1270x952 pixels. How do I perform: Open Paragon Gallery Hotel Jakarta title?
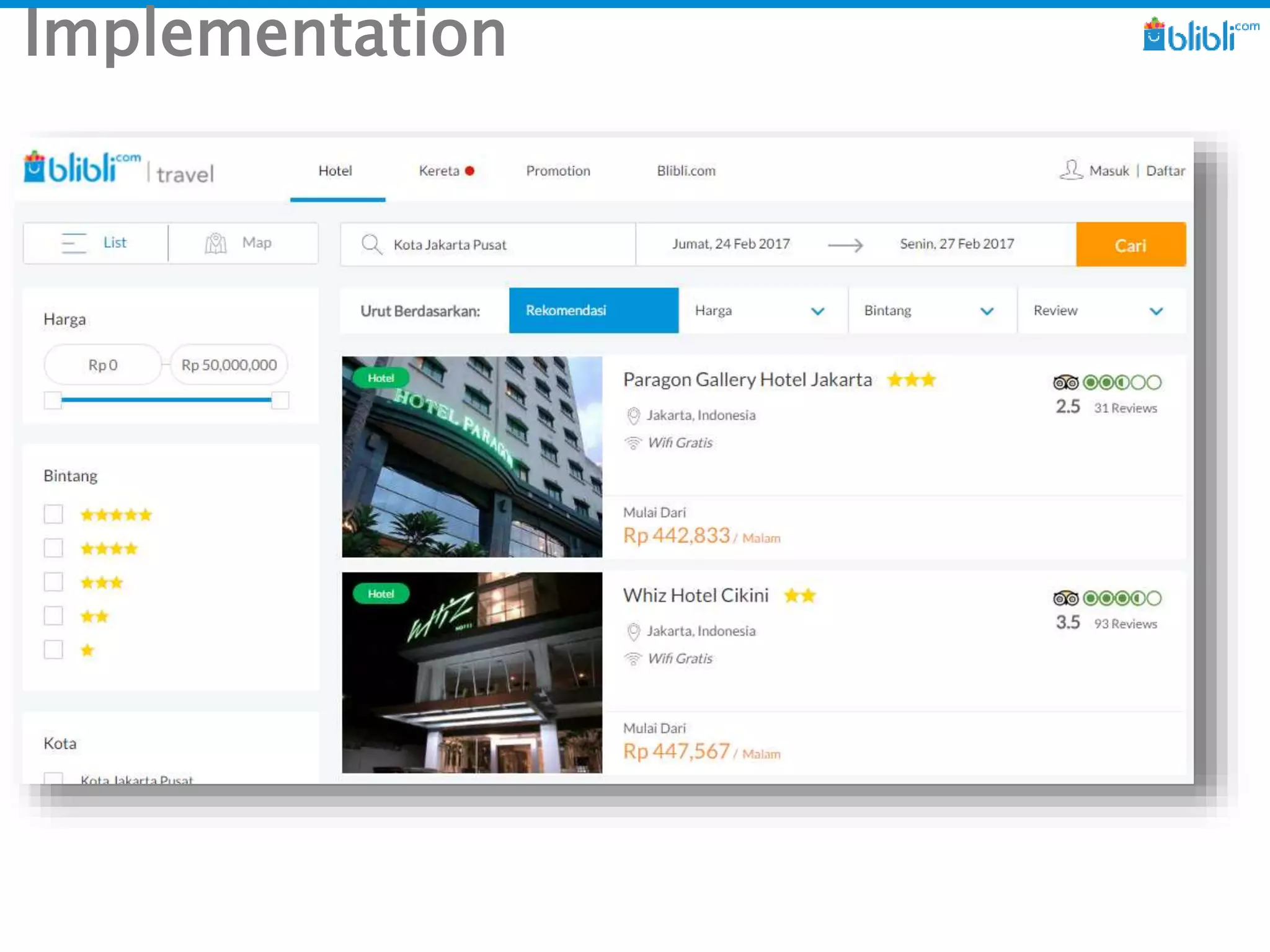(747, 380)
